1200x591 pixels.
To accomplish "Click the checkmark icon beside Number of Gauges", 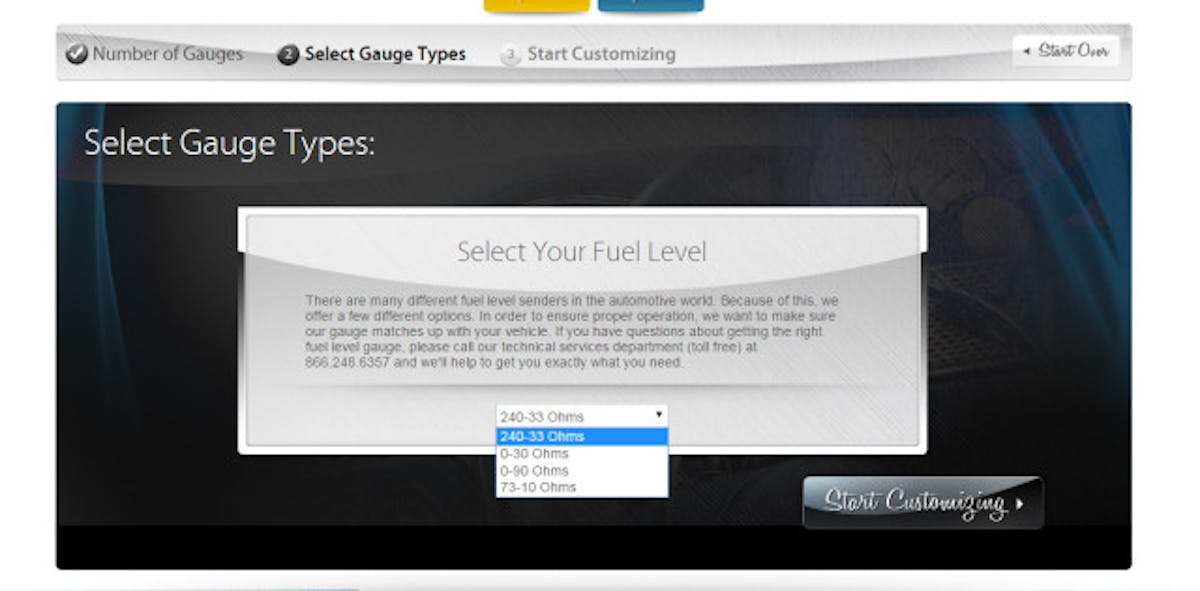I will coord(77,54).
